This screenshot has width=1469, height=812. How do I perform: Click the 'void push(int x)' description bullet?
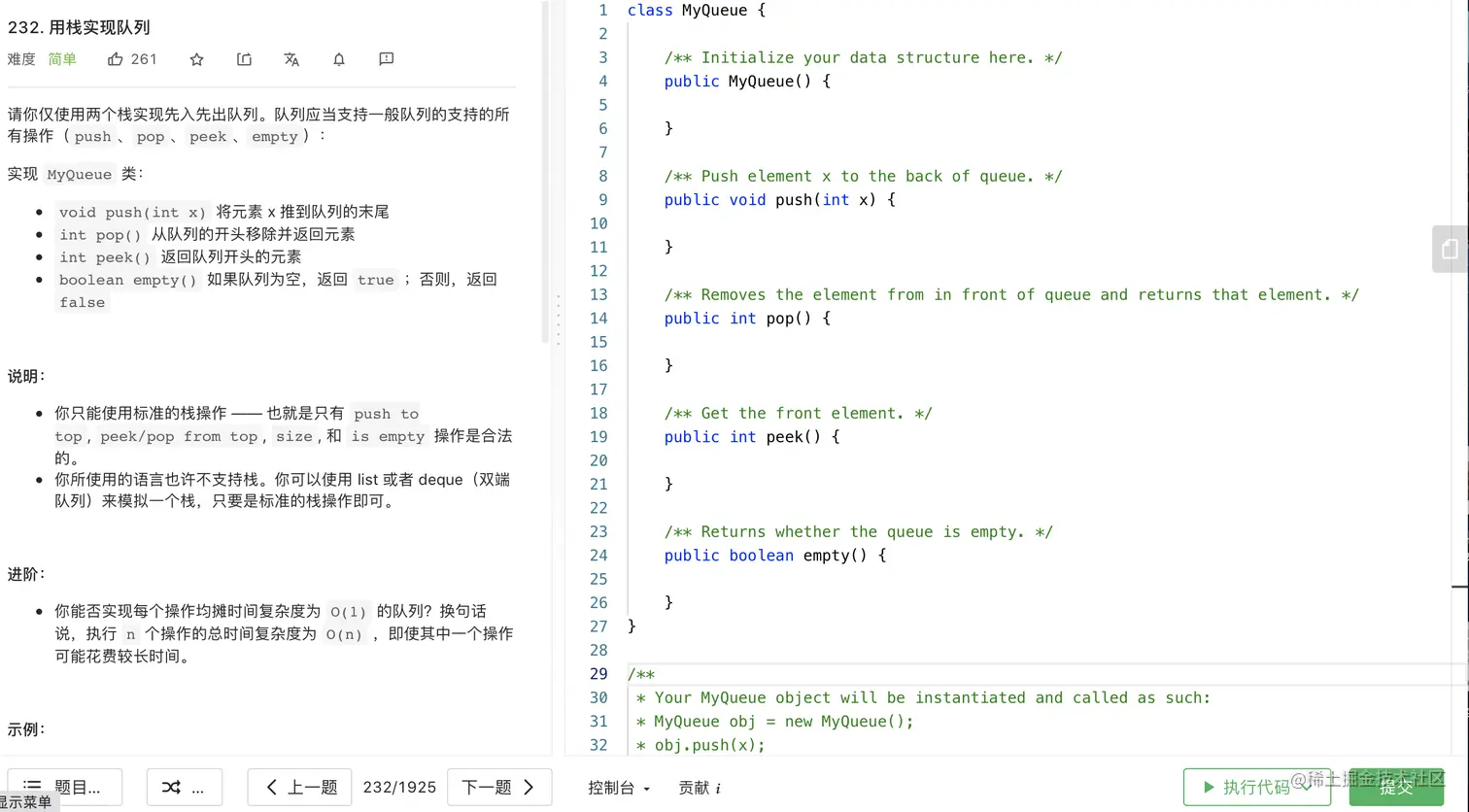[x=223, y=212]
